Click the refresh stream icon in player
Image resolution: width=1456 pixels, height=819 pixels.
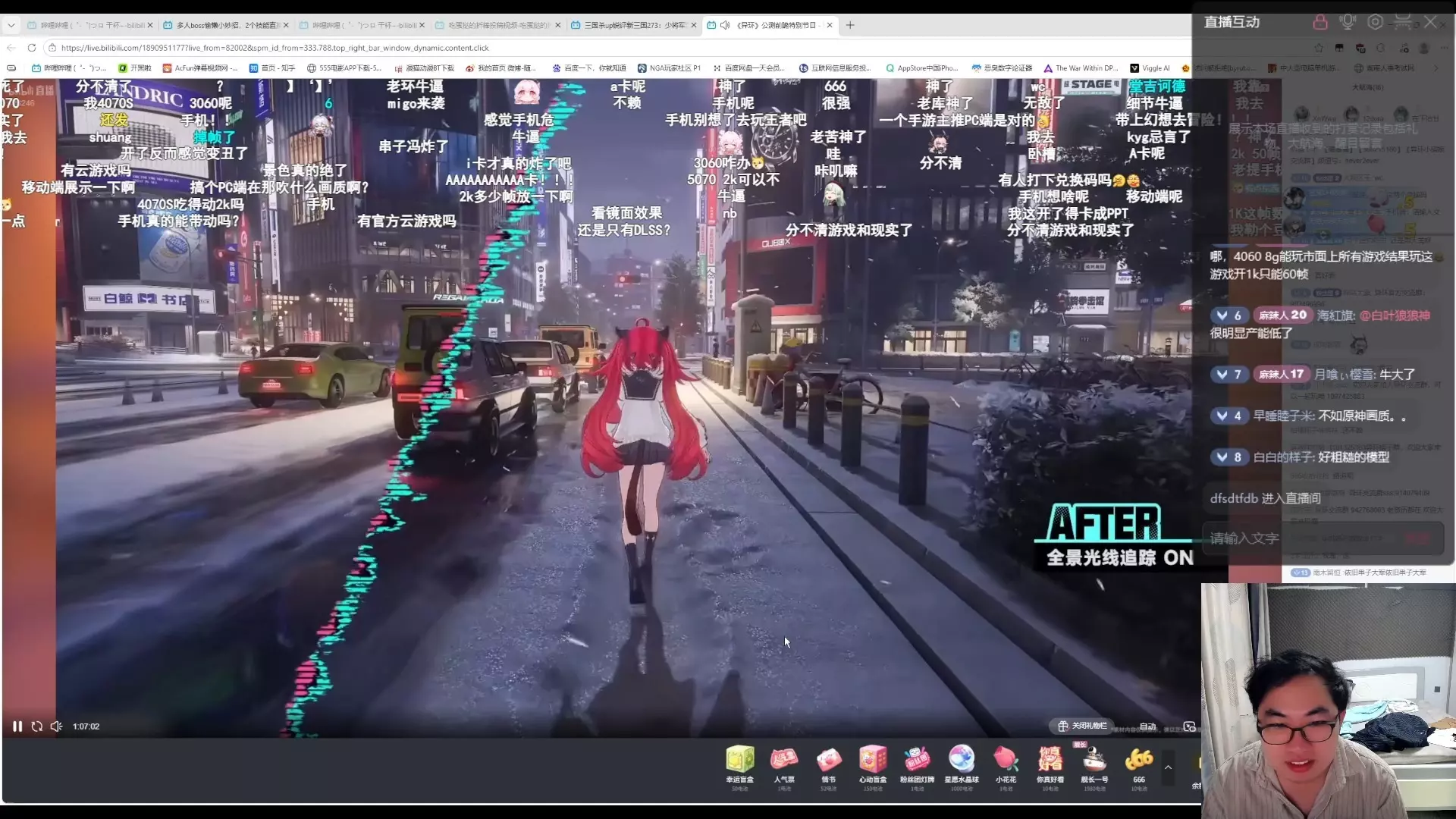tap(36, 726)
